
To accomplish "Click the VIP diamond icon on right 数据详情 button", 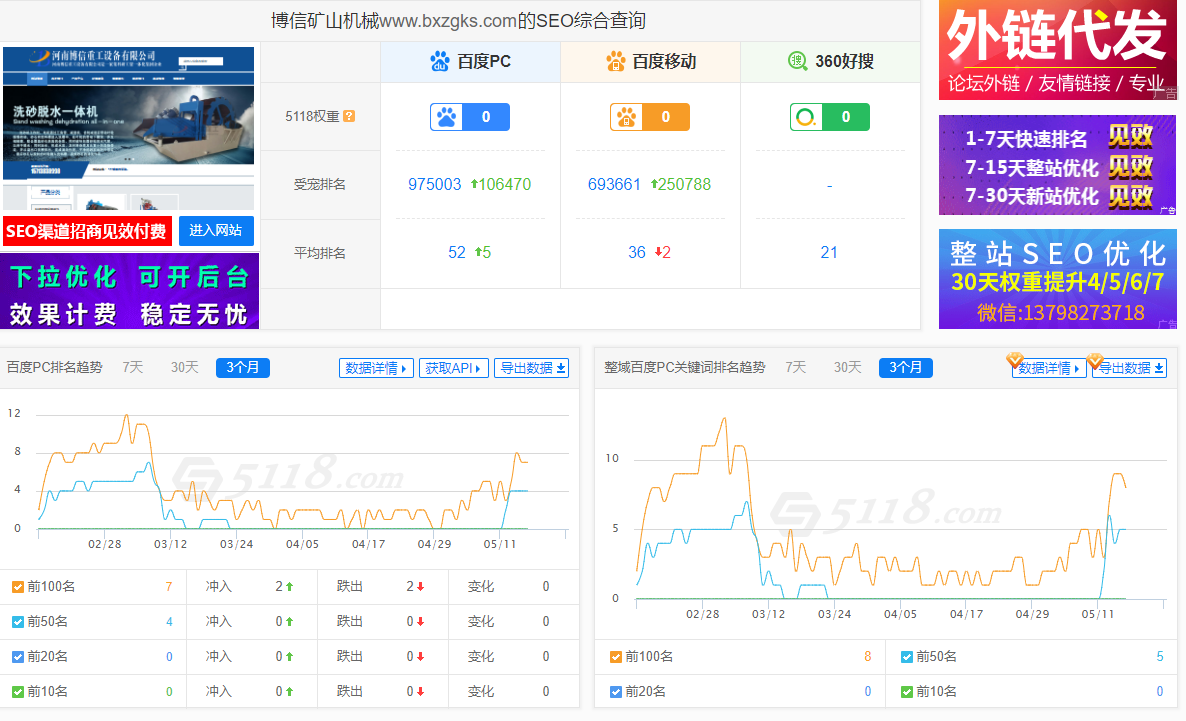I will click(1015, 359).
